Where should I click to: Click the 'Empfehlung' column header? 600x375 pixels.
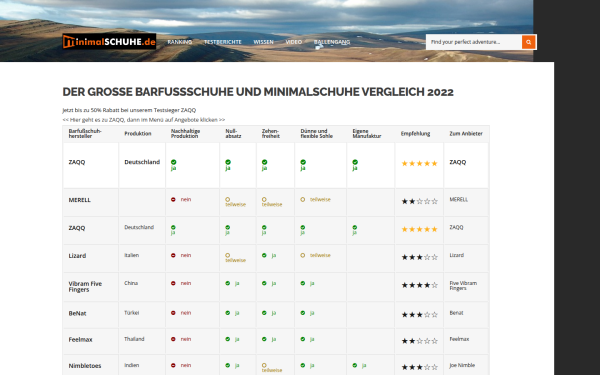point(416,134)
